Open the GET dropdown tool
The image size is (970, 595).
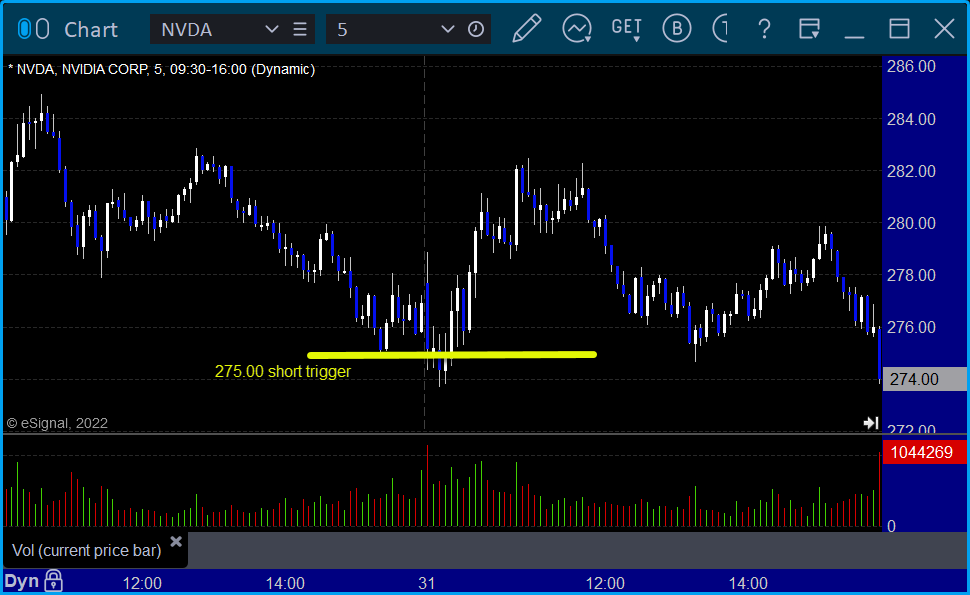(x=627, y=29)
